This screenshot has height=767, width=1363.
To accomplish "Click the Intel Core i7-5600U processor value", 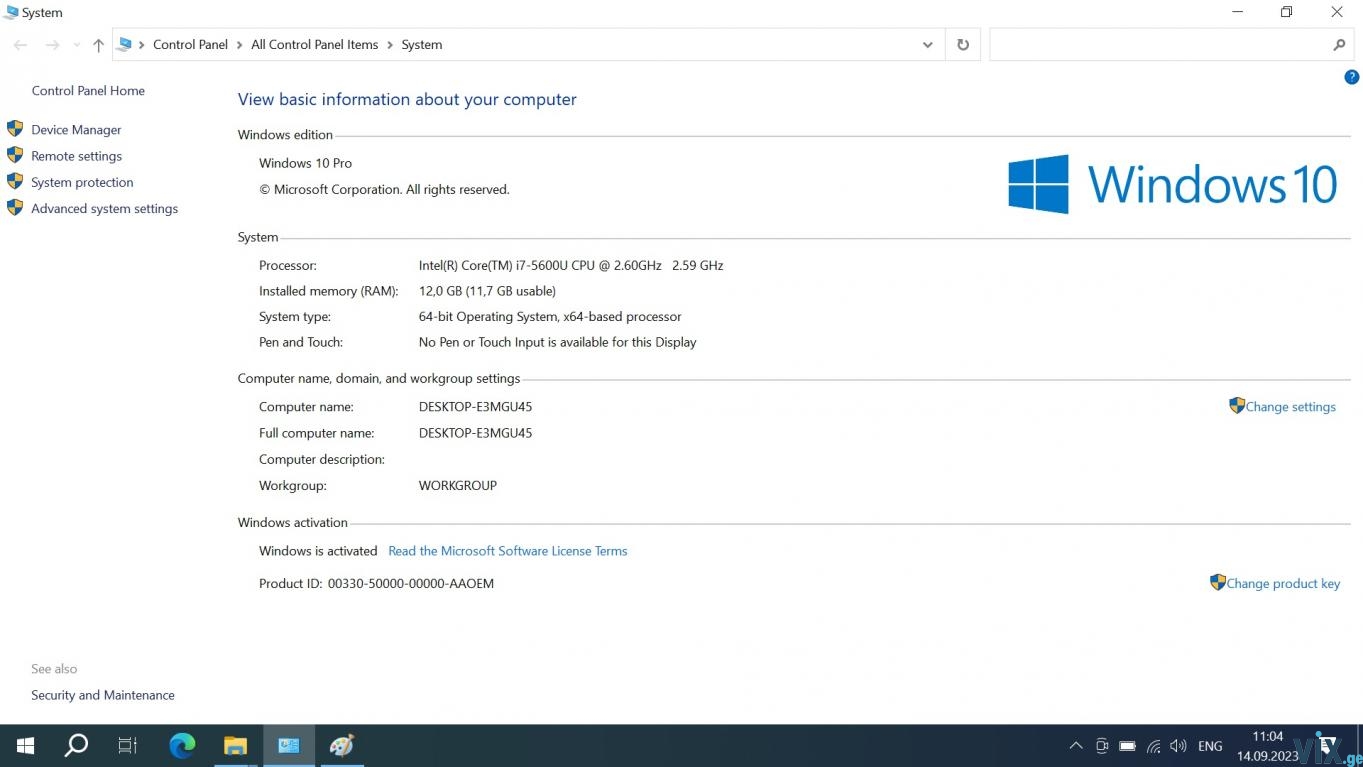I will click(571, 266).
